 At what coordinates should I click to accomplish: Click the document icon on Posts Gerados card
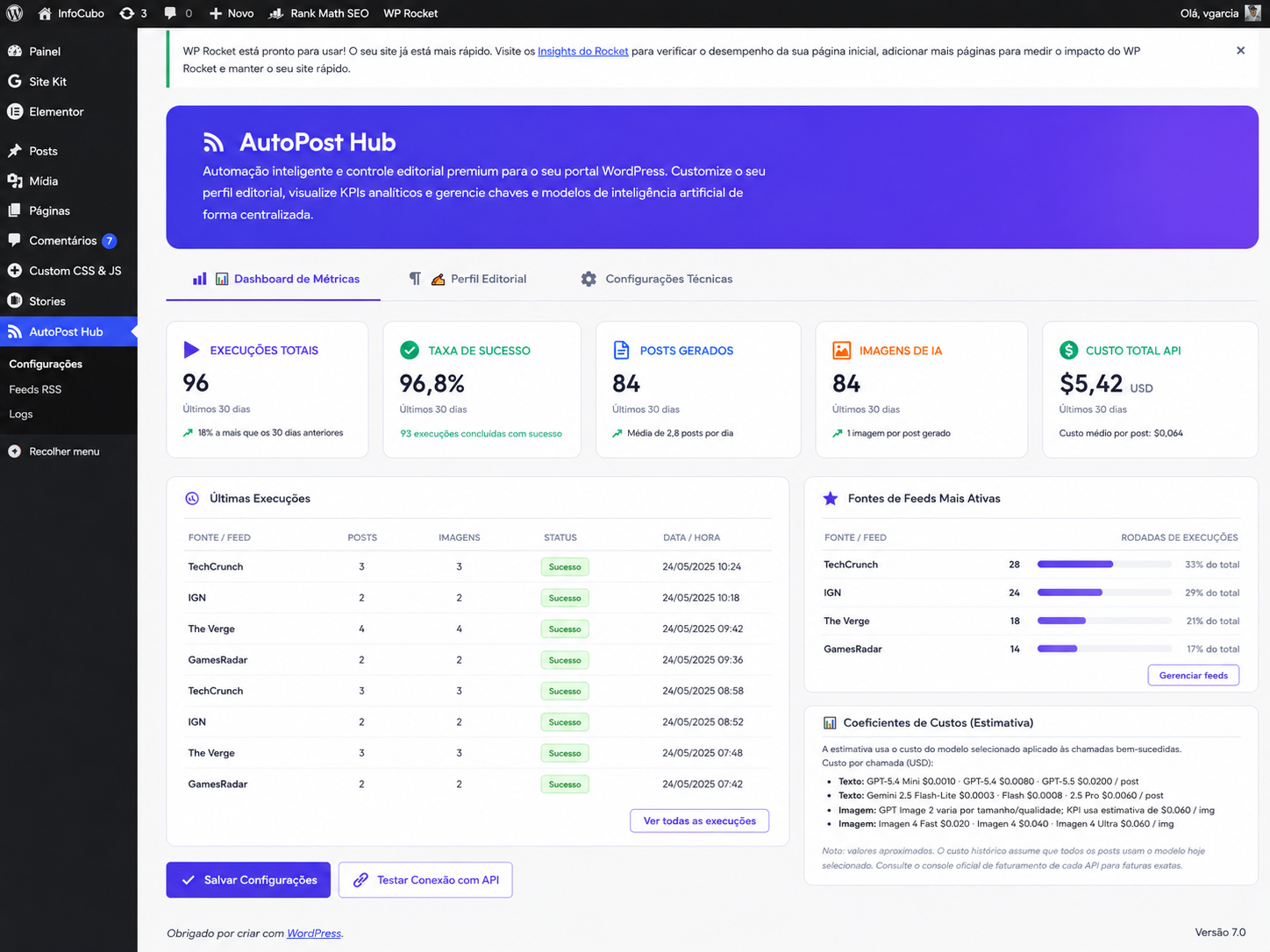click(x=621, y=350)
